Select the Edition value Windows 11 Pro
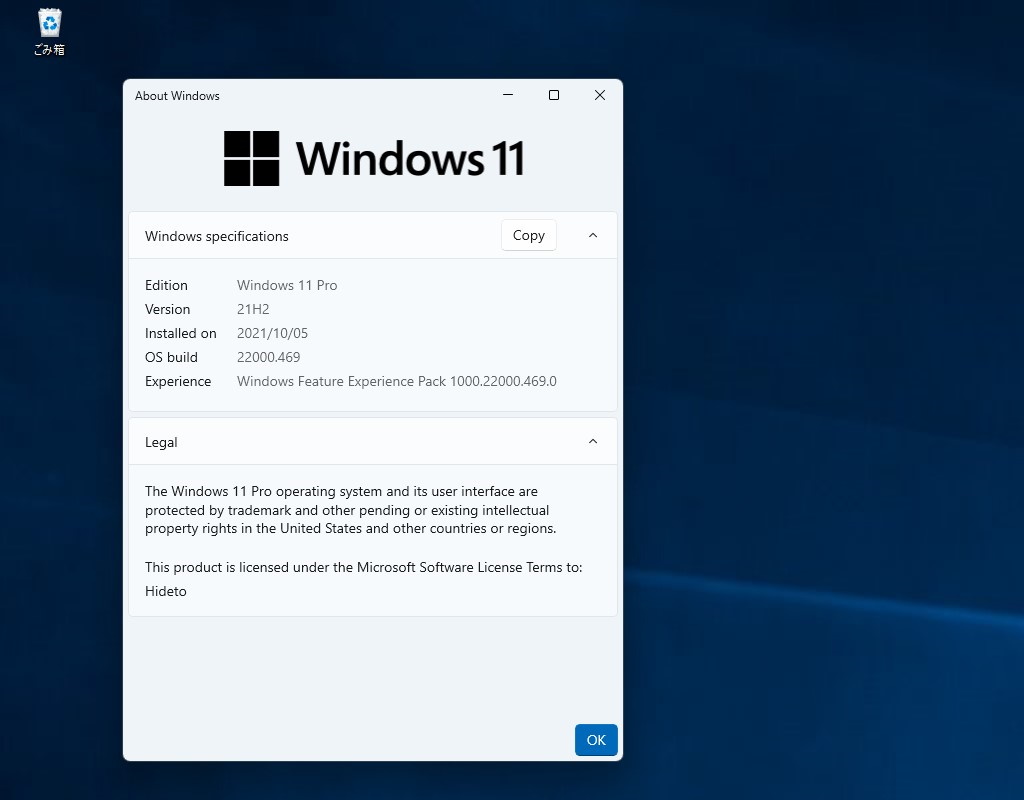This screenshot has width=1024, height=800. 287,285
